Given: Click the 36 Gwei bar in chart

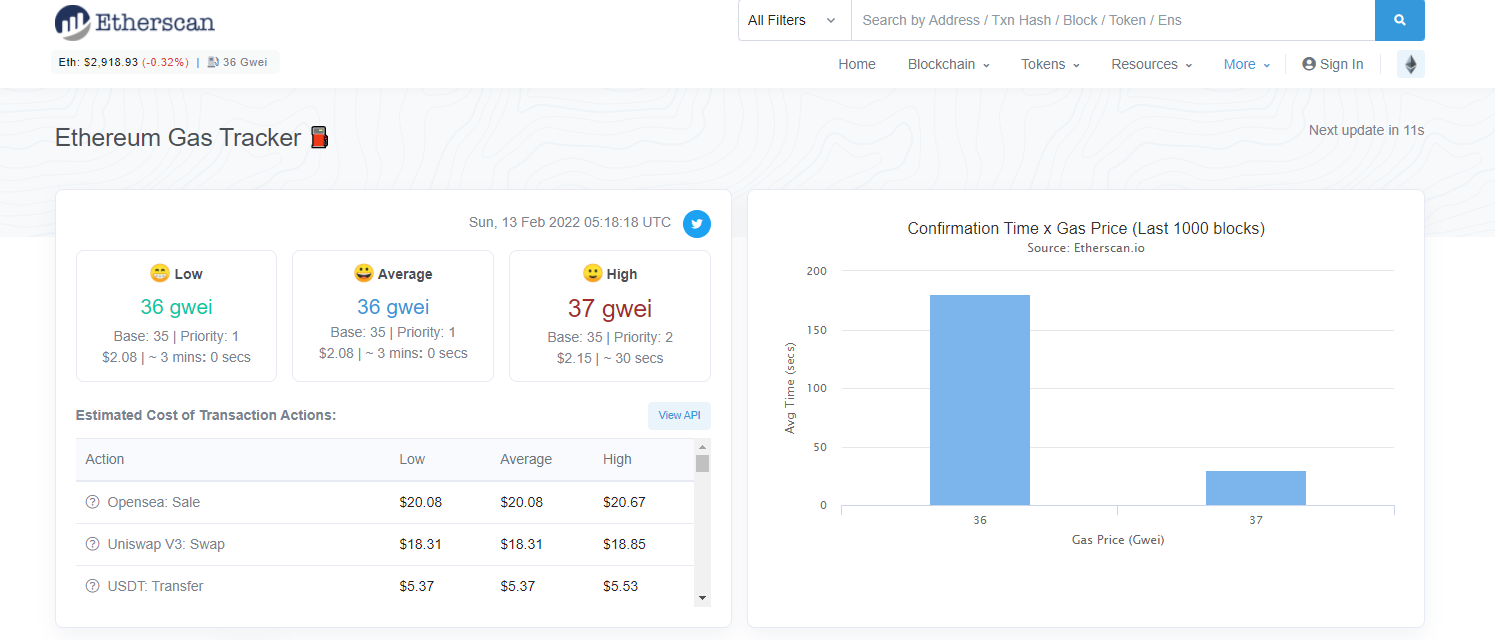Looking at the screenshot, I should pyautogui.click(x=979, y=400).
